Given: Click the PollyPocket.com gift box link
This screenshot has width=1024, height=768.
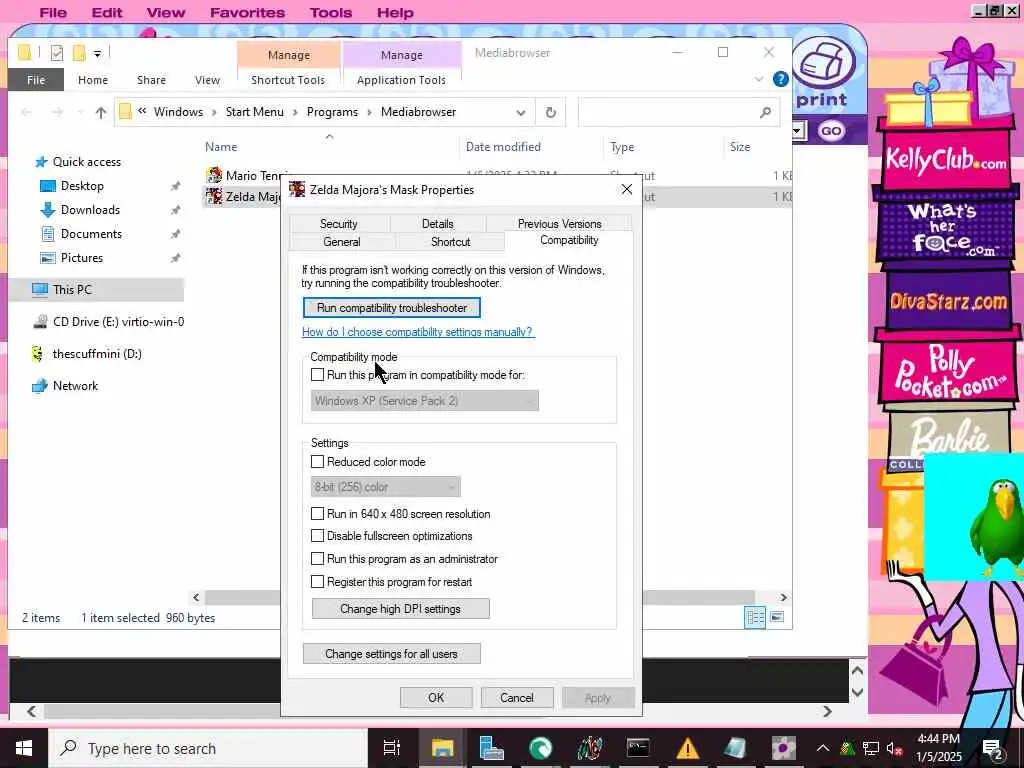Looking at the screenshot, I should pyautogui.click(x=948, y=372).
